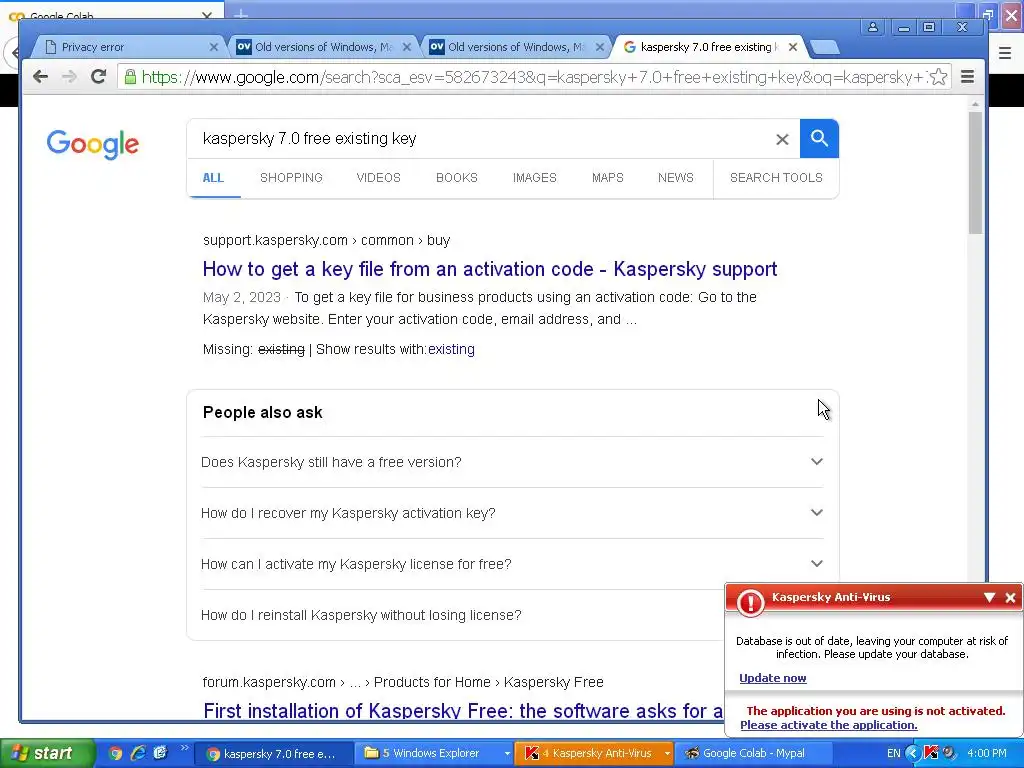Show hidden tray icons arrow
The height and width of the screenshot is (768, 1024).
[912, 753]
